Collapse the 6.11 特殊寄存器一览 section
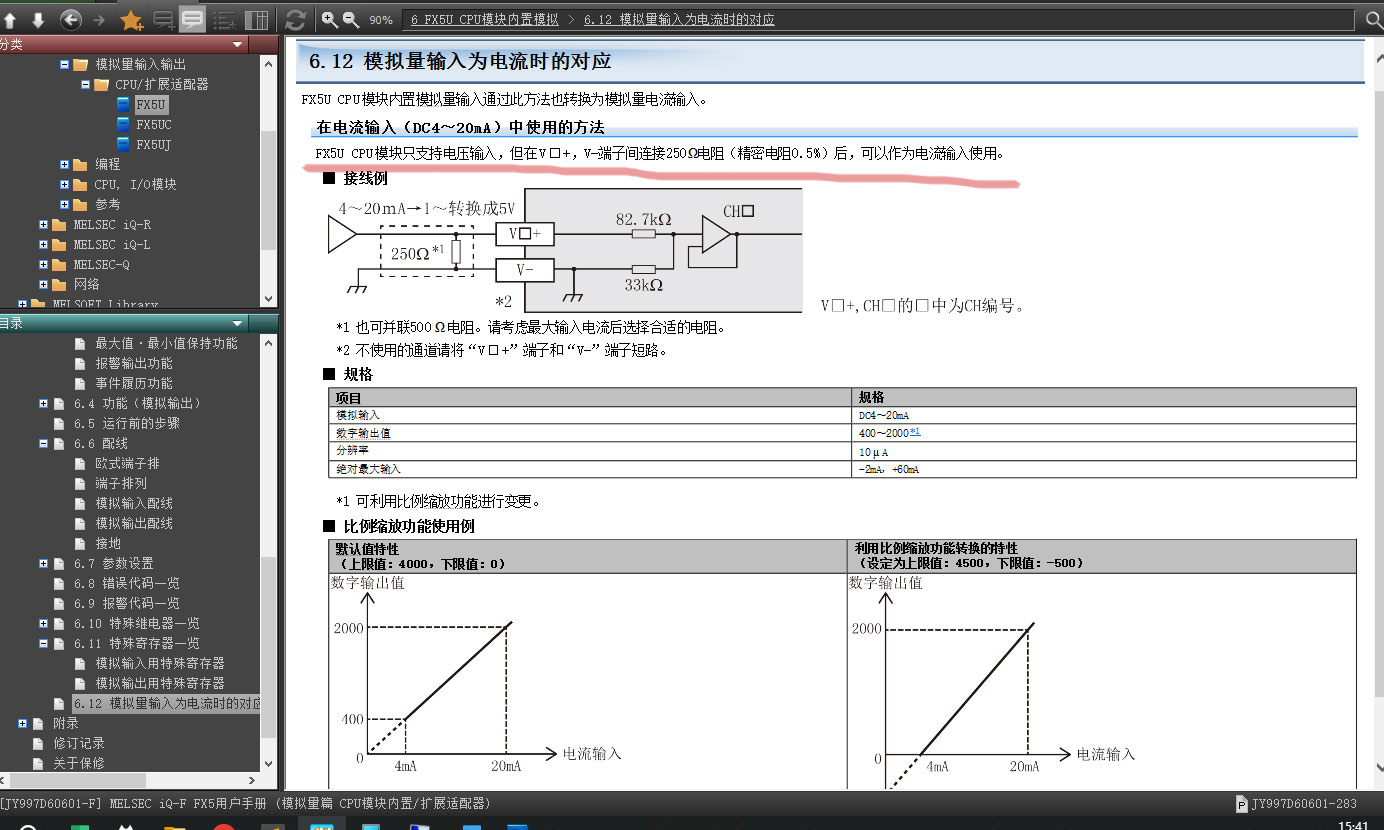 click(44, 643)
